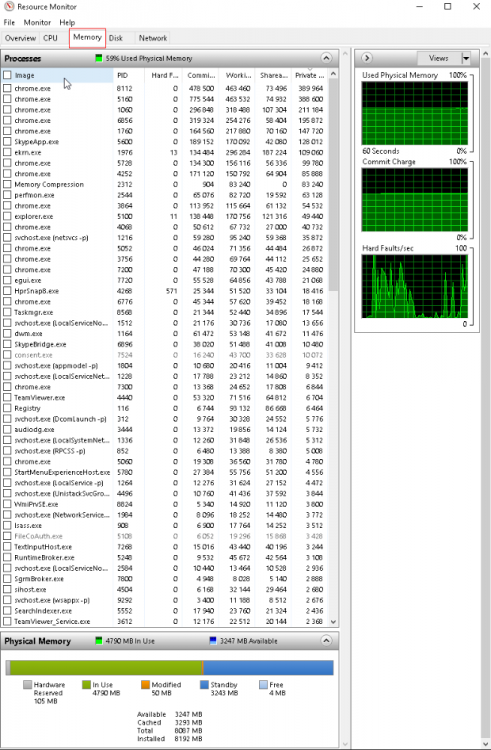Check the SkypeApp.exe process checkbox

7,142
